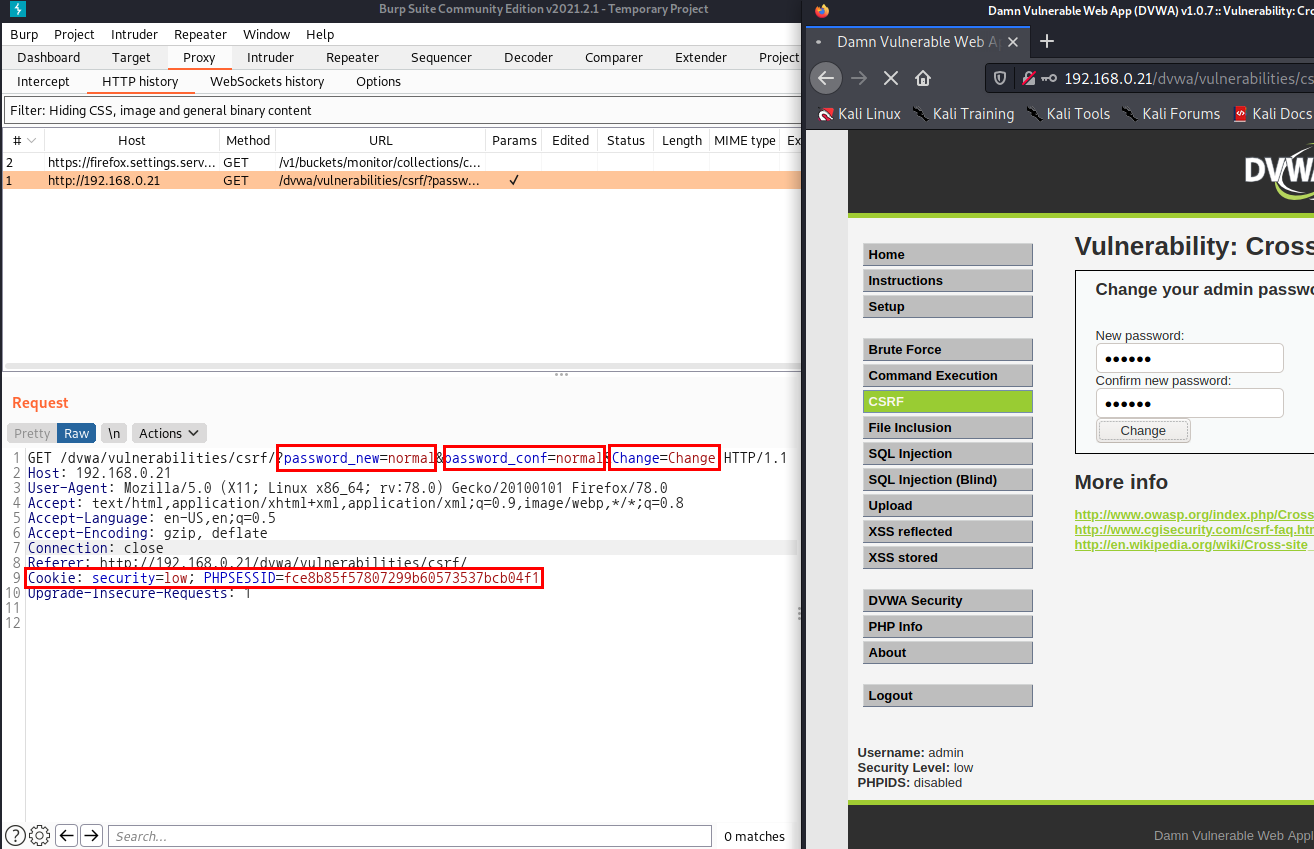This screenshot has height=849, width=1314.
Task: Open Kali Docs bookmark
Action: [1273, 114]
